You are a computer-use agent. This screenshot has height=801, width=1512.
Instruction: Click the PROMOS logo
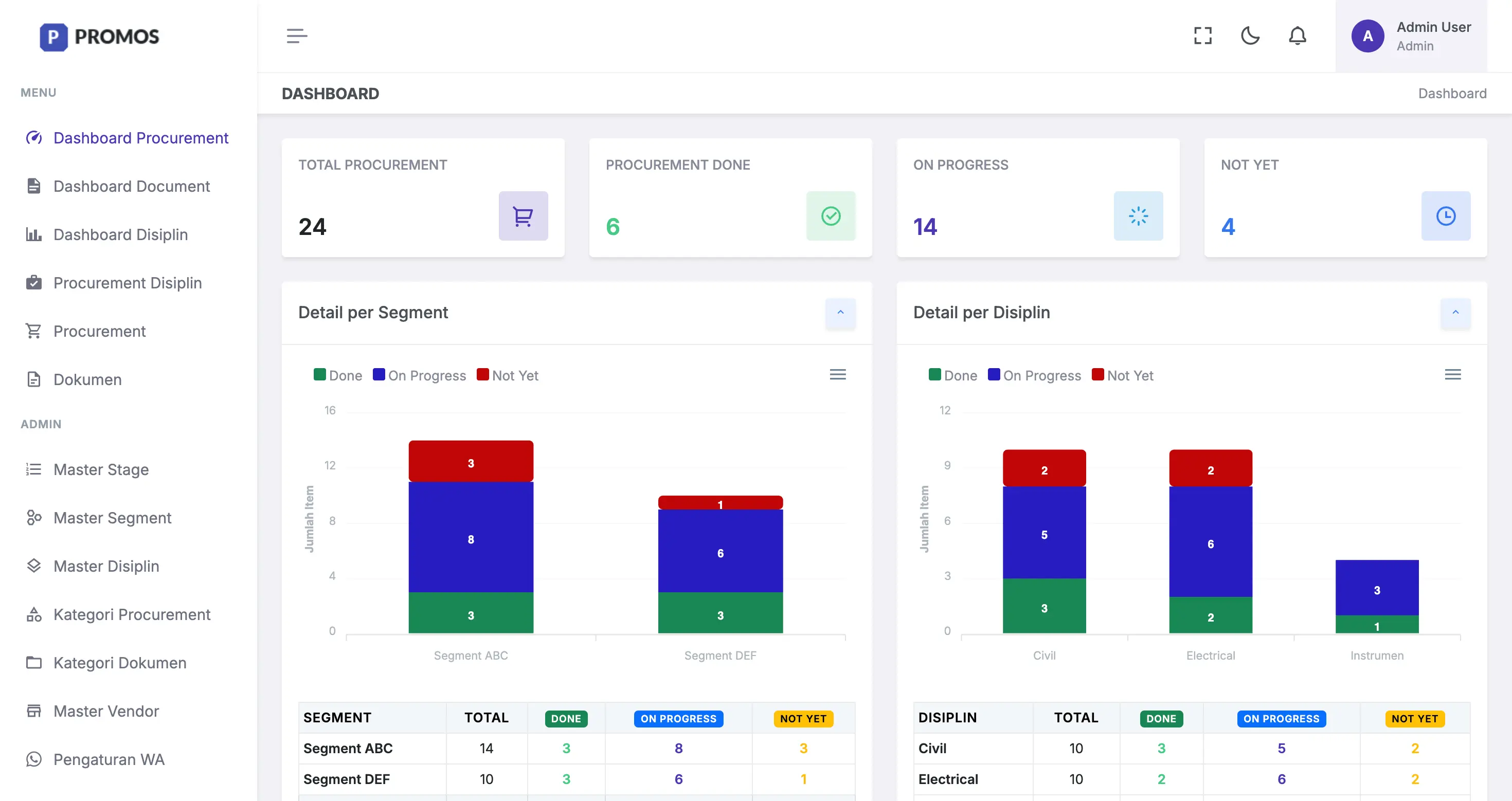tap(99, 37)
